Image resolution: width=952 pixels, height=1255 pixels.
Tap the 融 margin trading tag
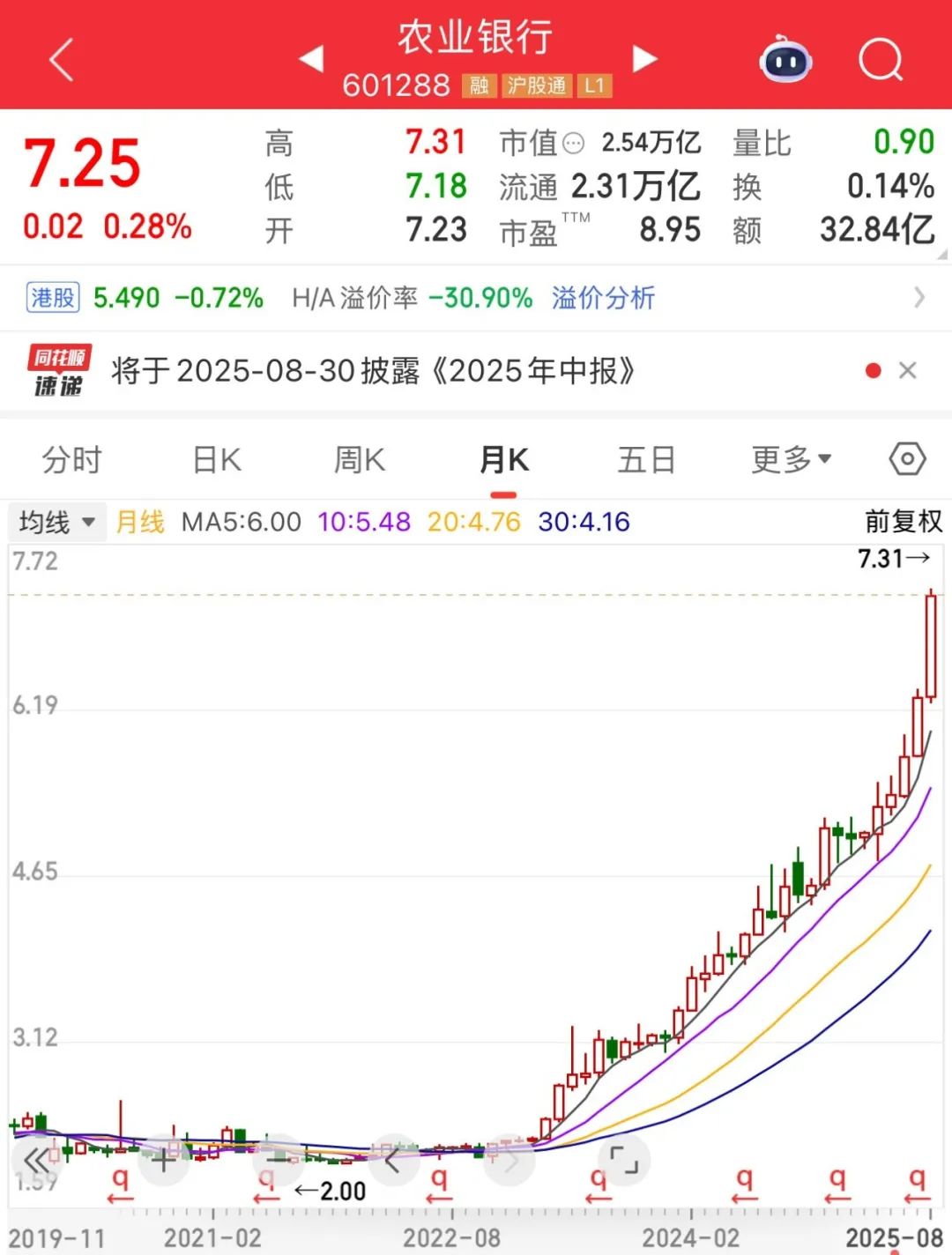479,85
